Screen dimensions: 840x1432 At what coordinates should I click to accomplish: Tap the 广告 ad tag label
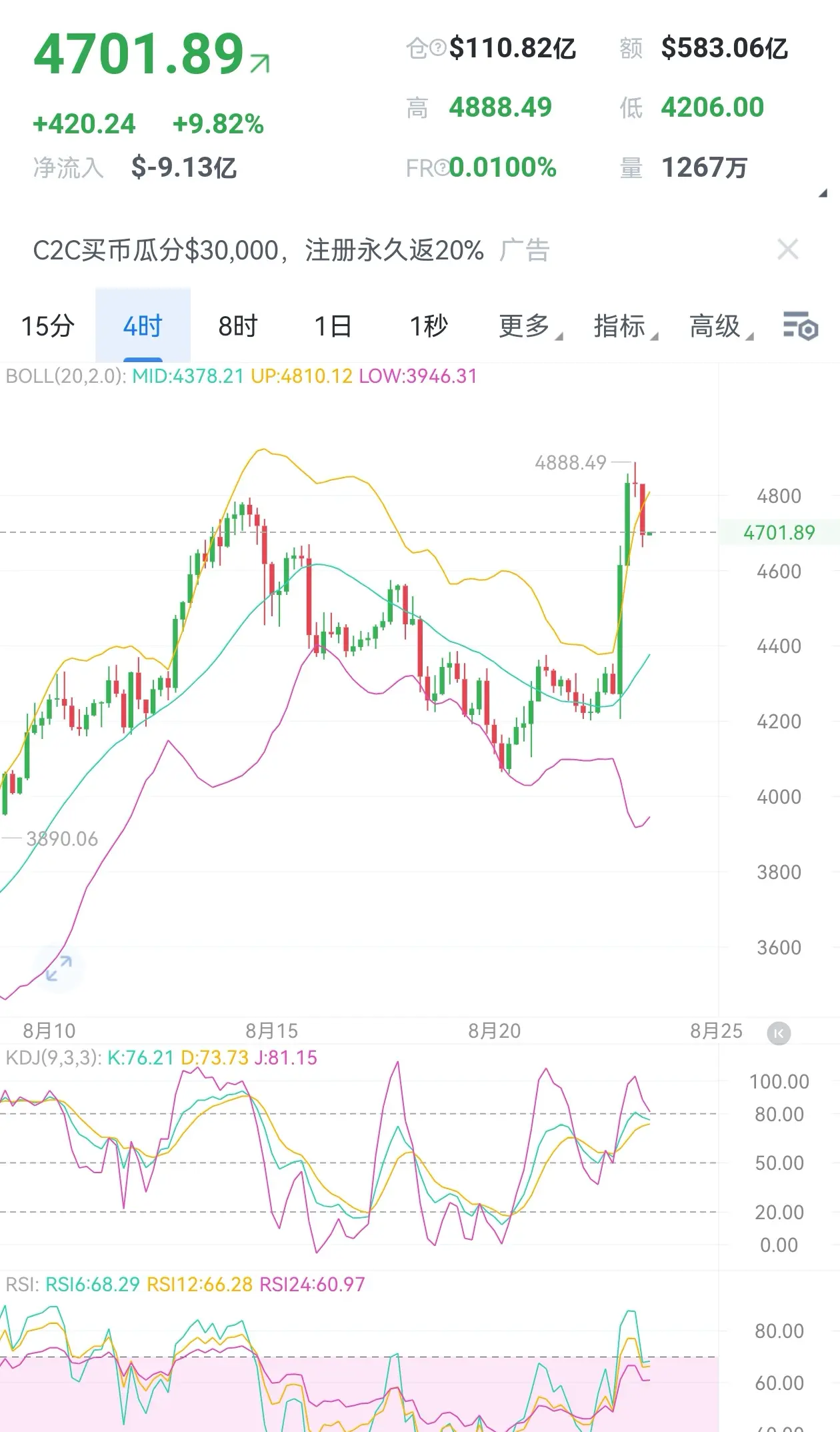[525, 251]
